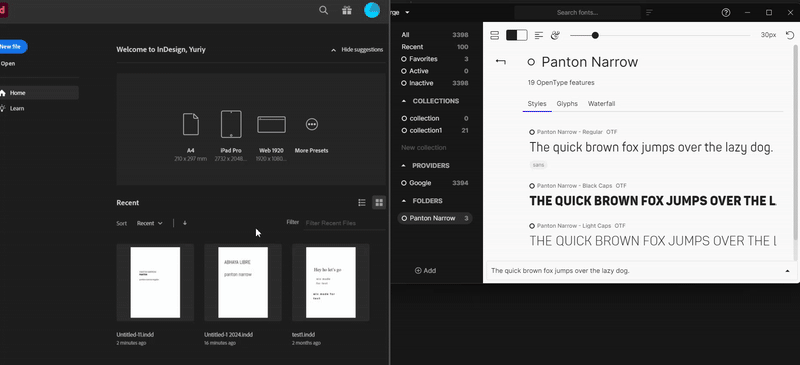Click the Learn lightbulb icon
The width and height of the screenshot is (800, 365).
[x=3, y=108]
